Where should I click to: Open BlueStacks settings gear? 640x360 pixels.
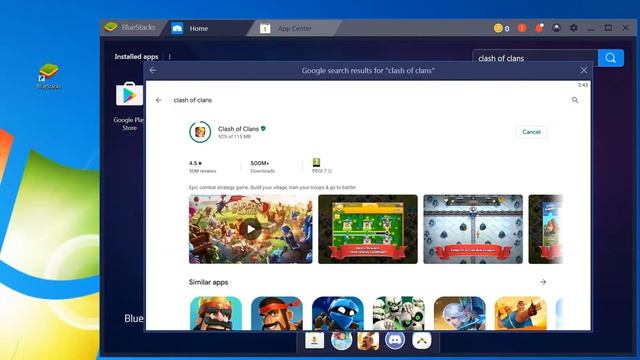coord(573,28)
